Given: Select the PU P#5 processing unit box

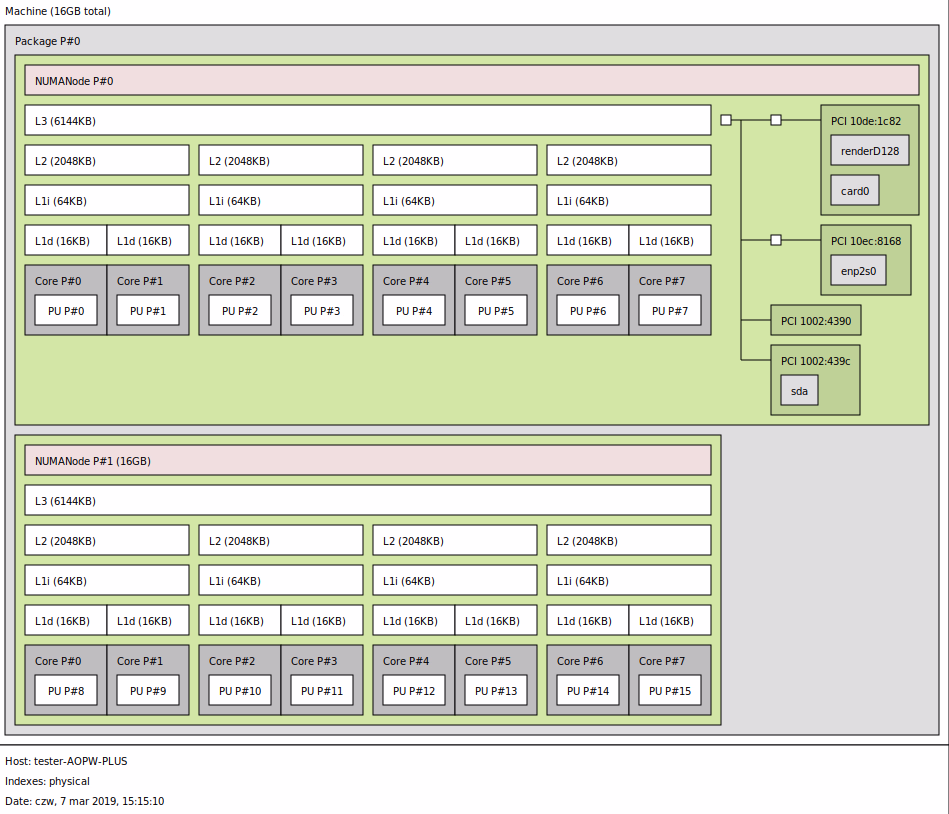Looking at the screenshot, I should [x=496, y=311].
